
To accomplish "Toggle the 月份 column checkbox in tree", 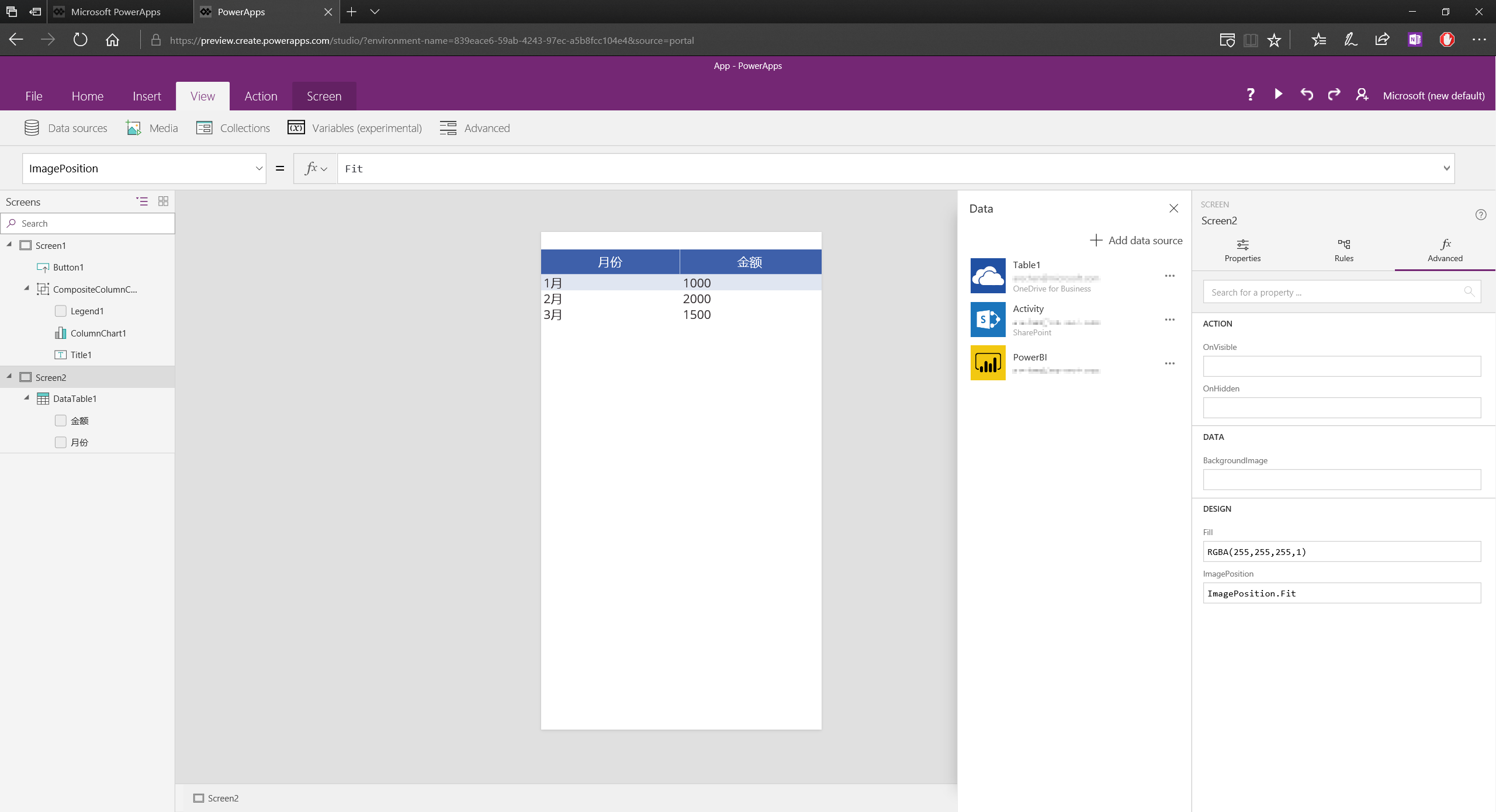I will 61,442.
